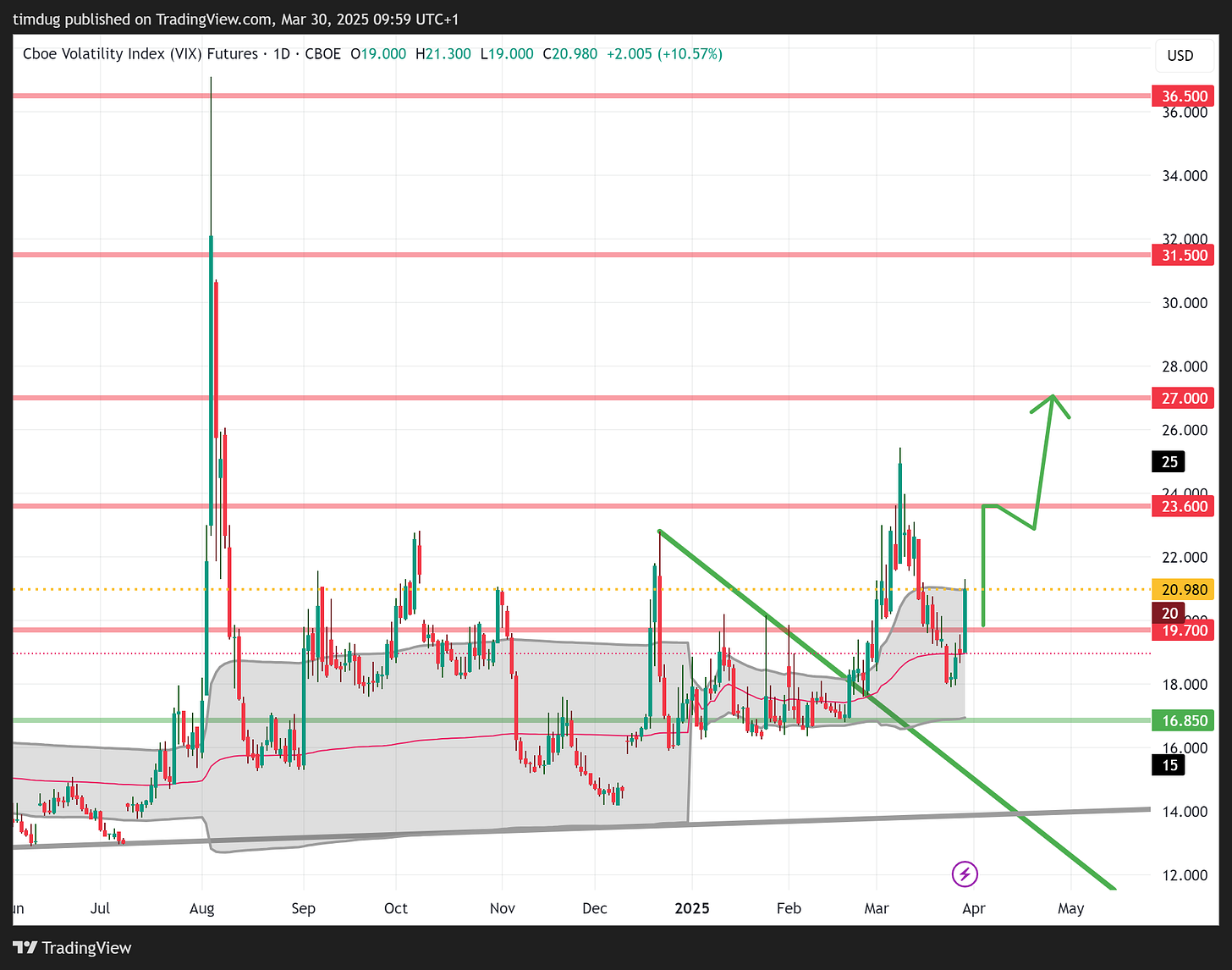Click the purple lightning bolt event icon
Viewport: 1232px width, 970px height.
point(965,874)
